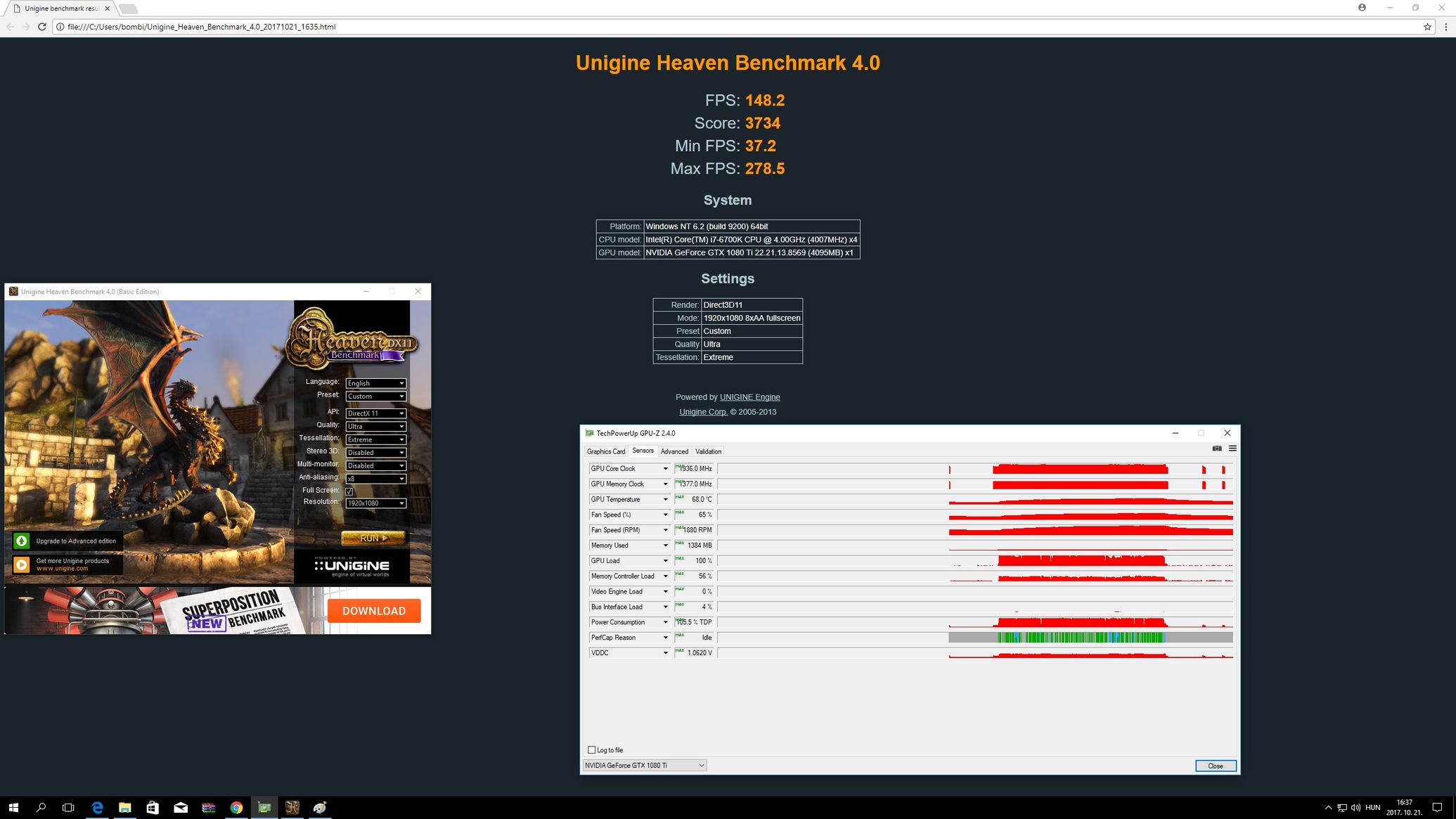Switch to Chrome via its taskbar icon
Viewport: 1456px width, 819px height.
[x=236, y=808]
